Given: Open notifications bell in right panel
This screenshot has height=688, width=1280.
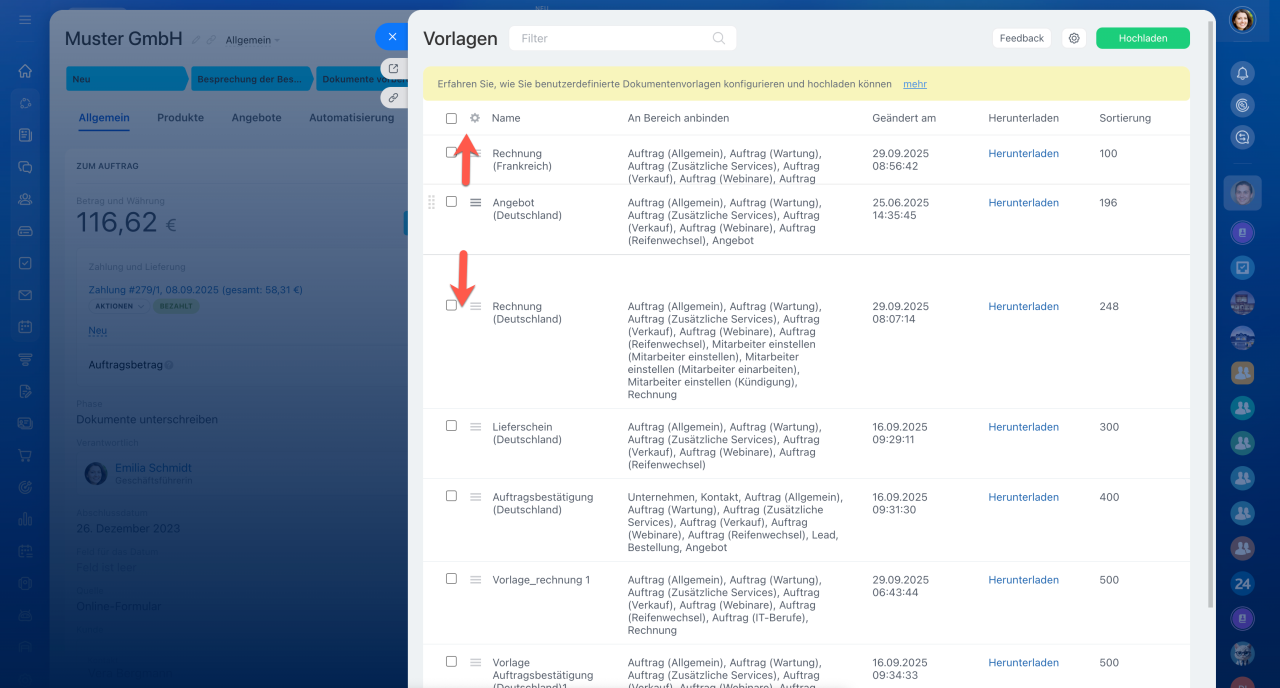Looking at the screenshot, I should [x=1242, y=72].
